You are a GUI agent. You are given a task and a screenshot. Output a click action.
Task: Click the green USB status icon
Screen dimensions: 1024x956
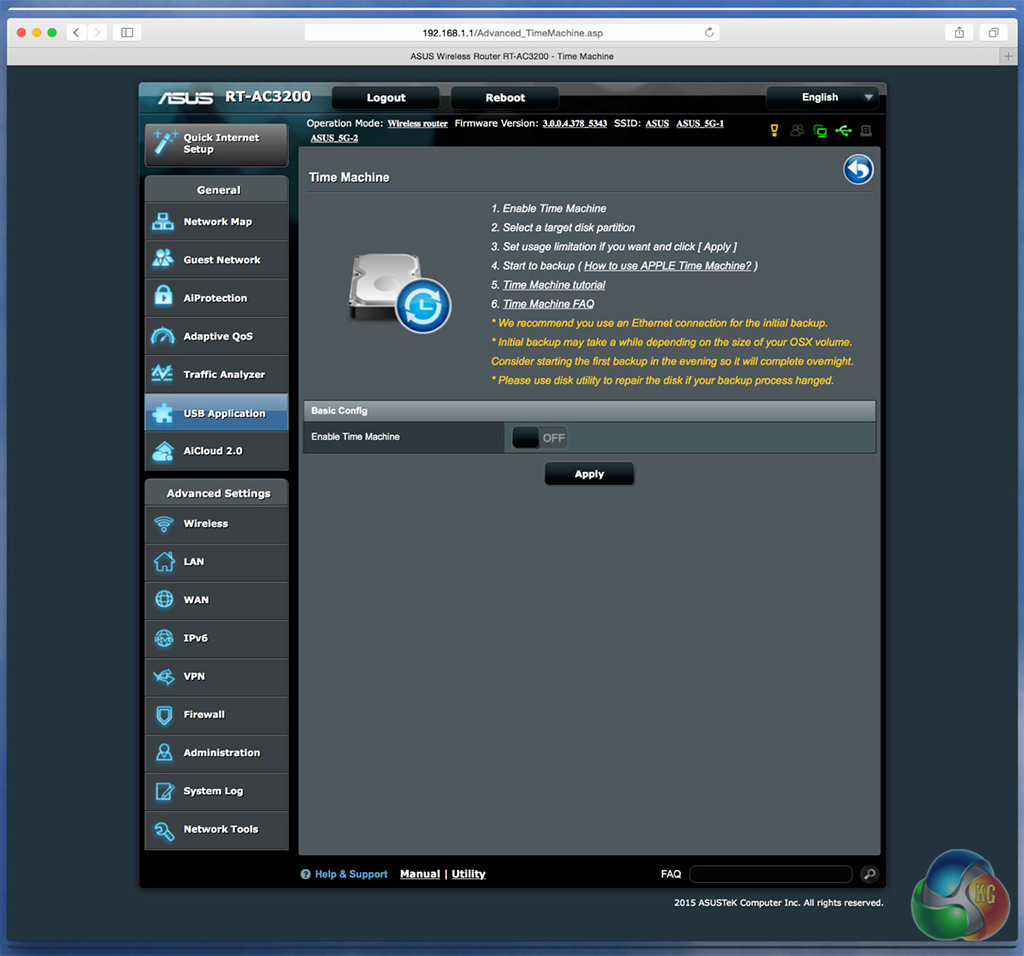pos(843,131)
